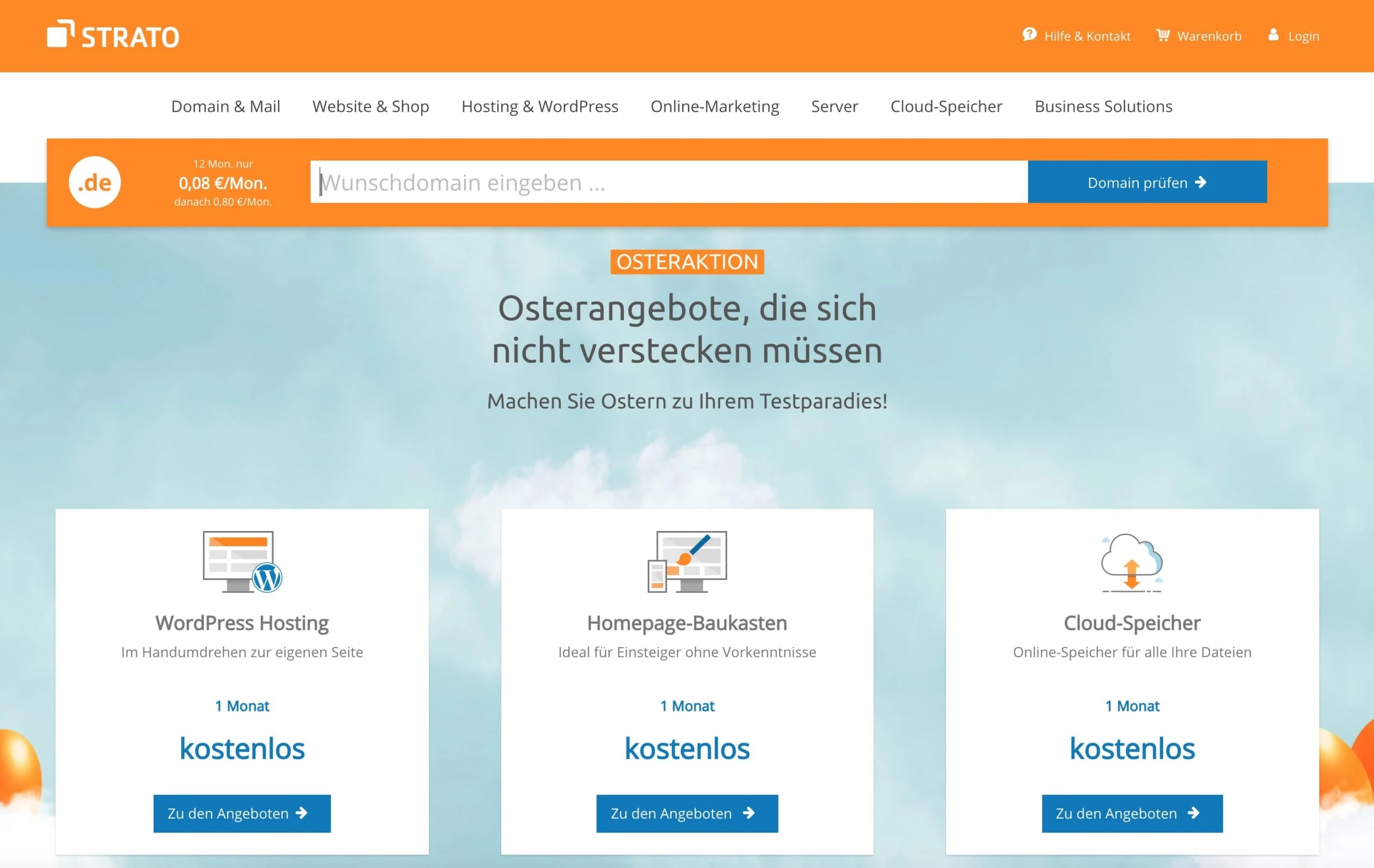This screenshot has height=868, width=1374.
Task: Click the WordPress Hosting heading
Action: coord(242,623)
